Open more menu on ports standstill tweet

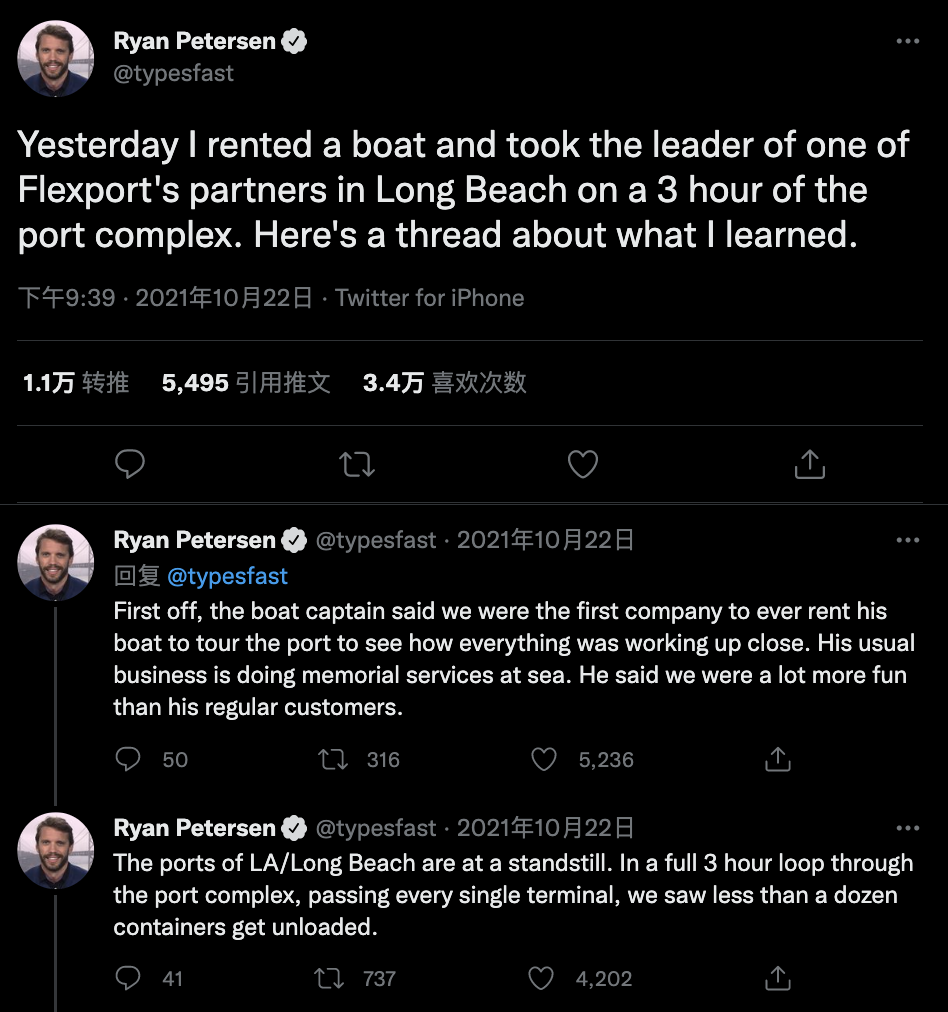click(907, 828)
